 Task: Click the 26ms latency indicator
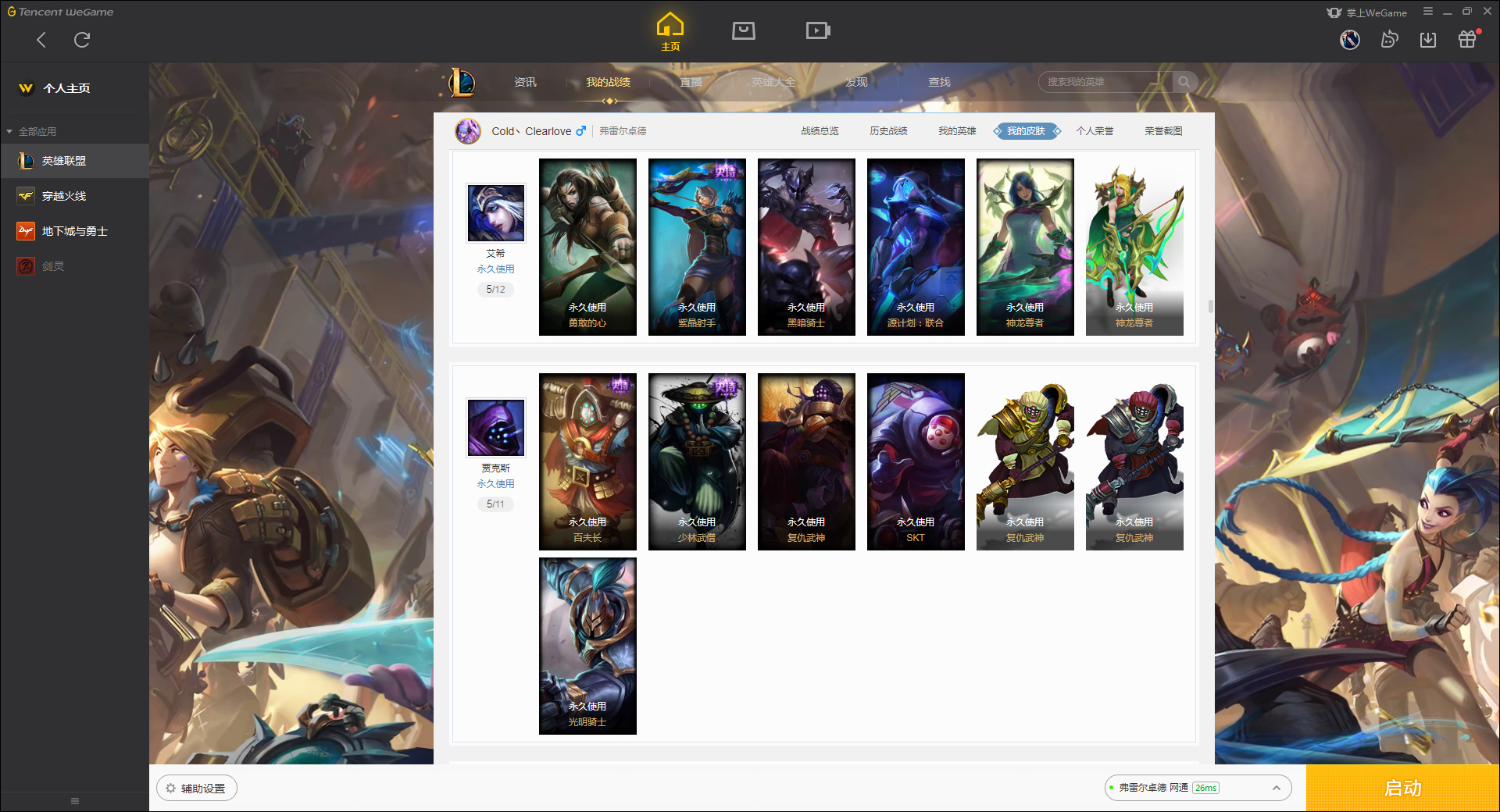(1205, 789)
